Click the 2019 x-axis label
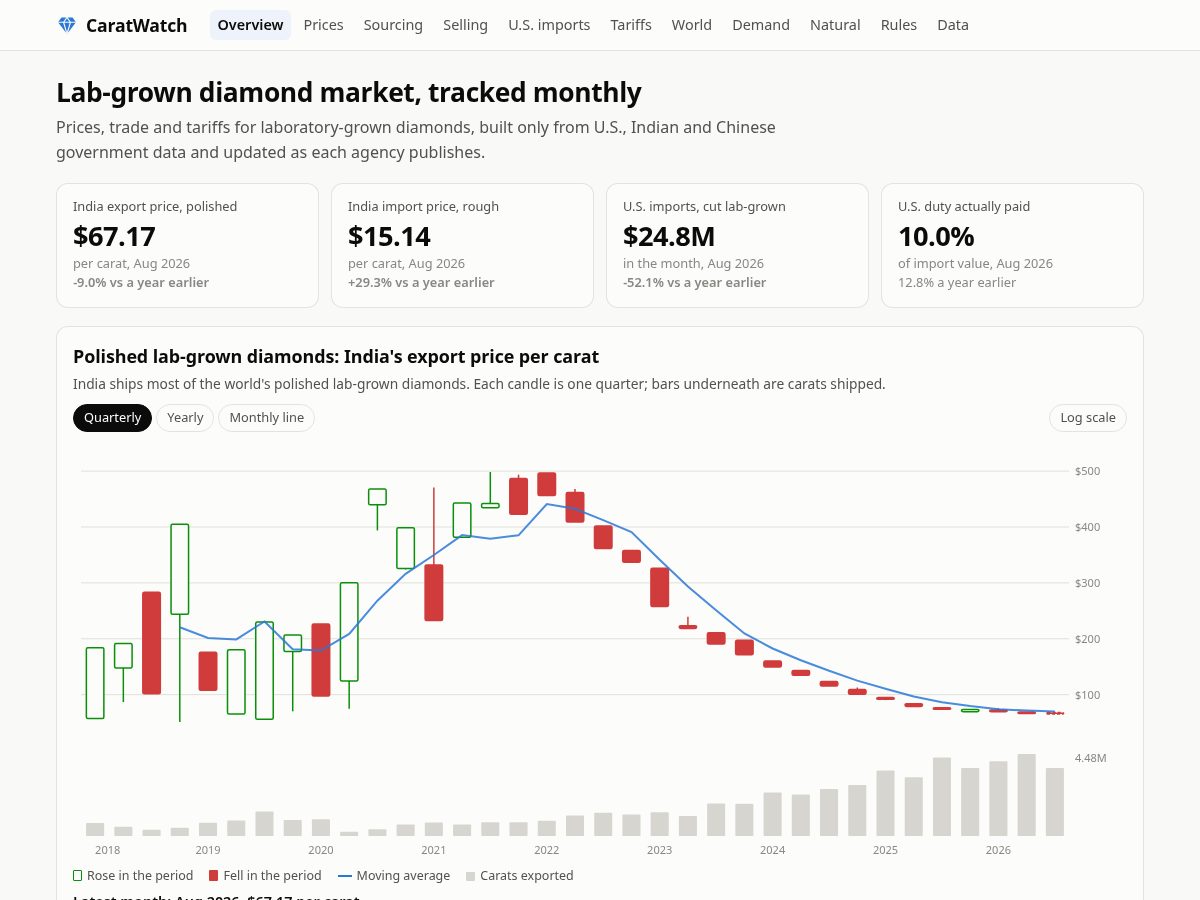Image resolution: width=1200 pixels, height=900 pixels. pos(208,850)
